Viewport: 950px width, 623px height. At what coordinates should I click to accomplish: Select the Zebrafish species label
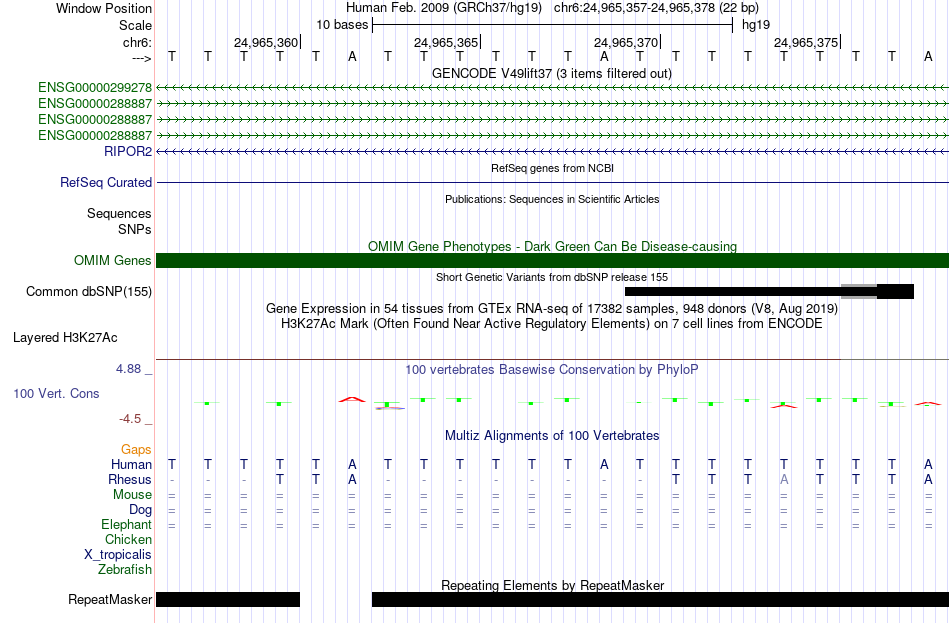(125, 570)
